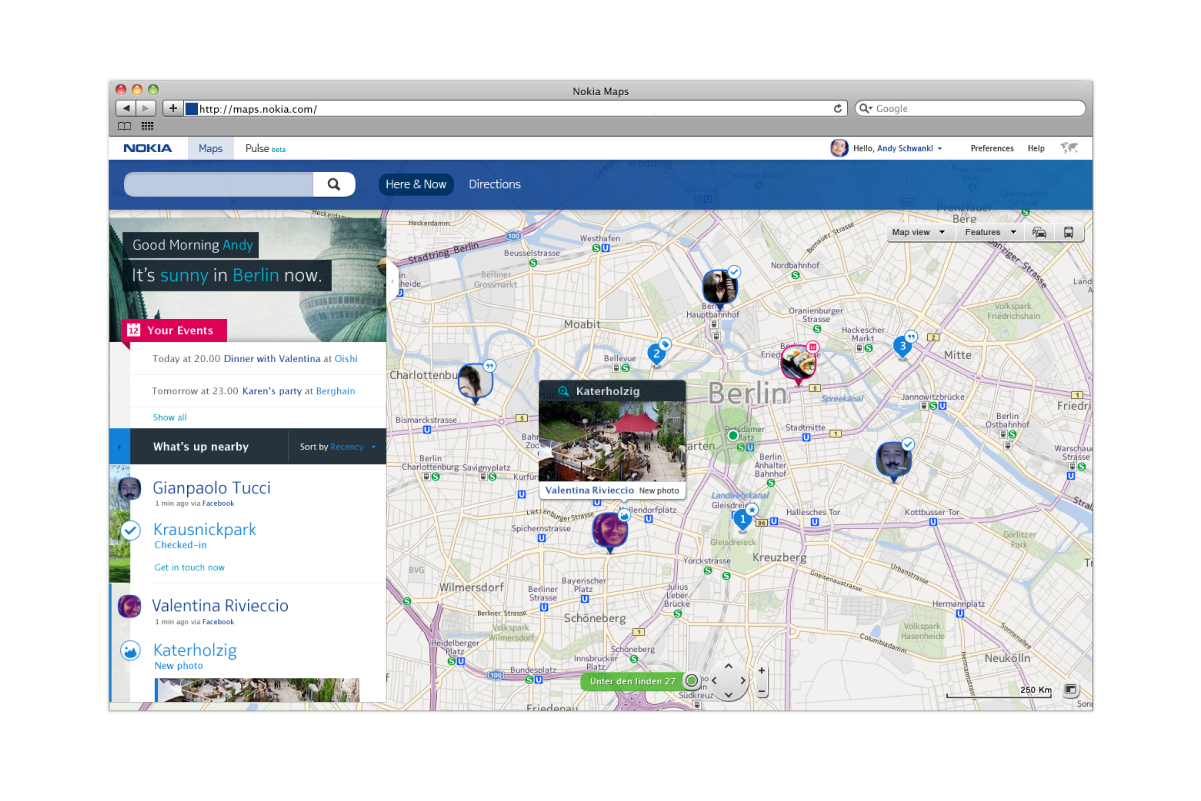Click Get in touch now

(189, 567)
